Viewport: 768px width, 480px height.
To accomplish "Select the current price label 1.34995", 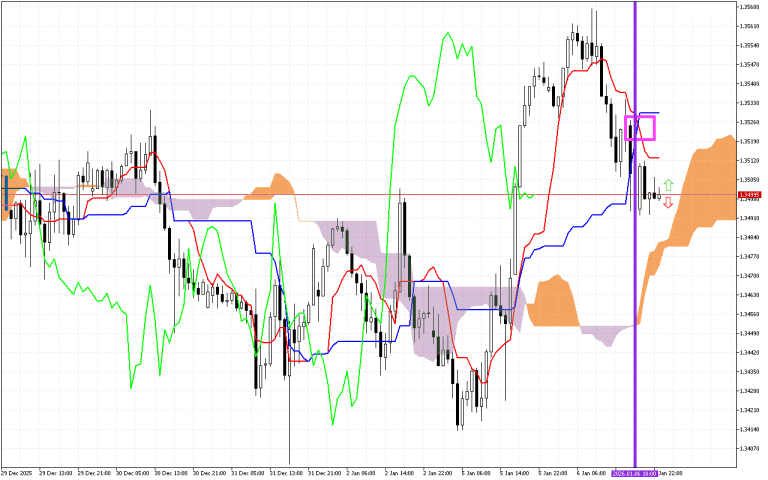I will click(x=749, y=195).
